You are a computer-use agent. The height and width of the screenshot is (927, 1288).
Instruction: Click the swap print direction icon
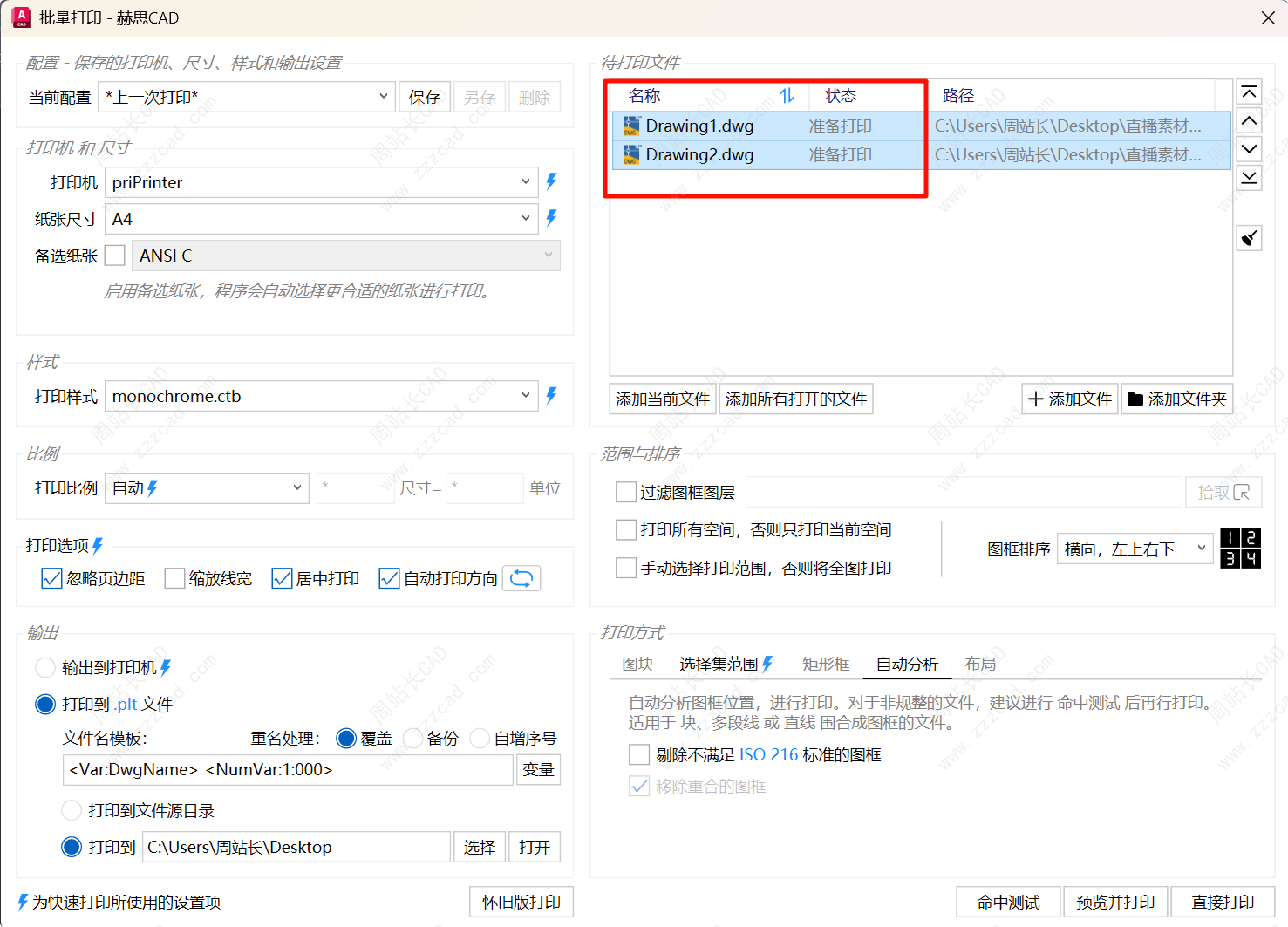[521, 578]
